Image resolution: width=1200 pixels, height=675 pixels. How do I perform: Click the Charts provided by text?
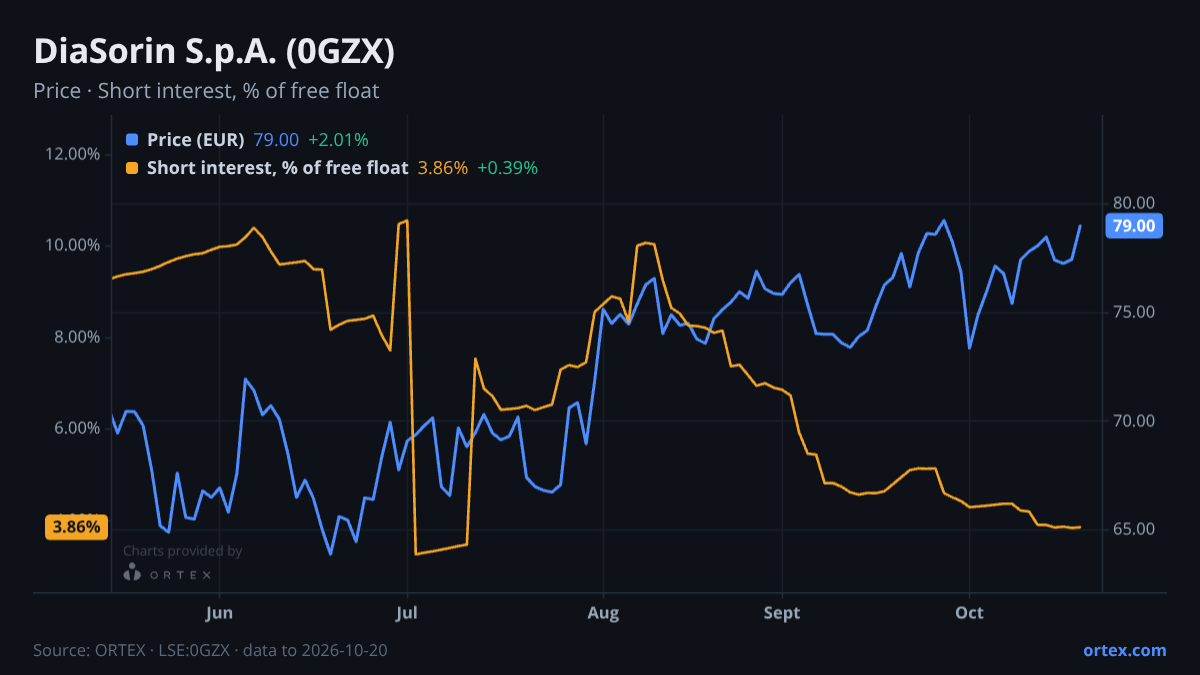click(182, 551)
